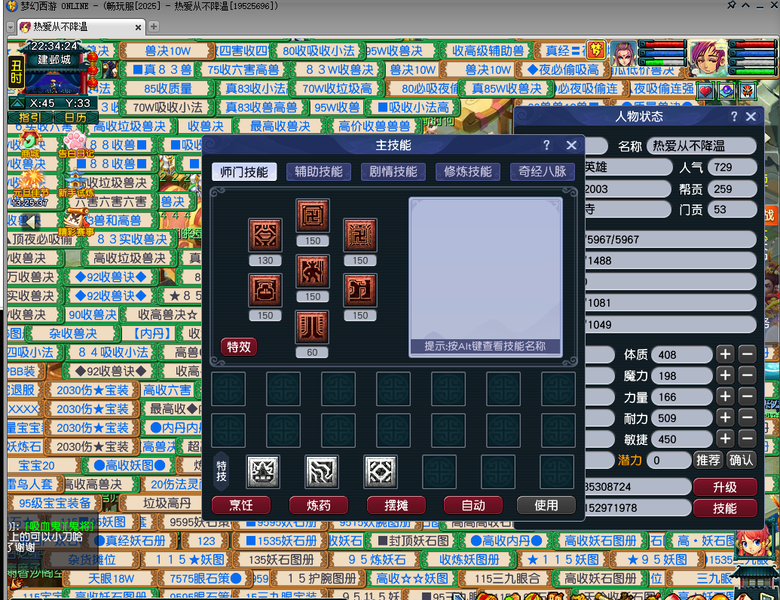Decrease 魔力 with minus button
Screen dimensions: 780x600
(747, 375)
